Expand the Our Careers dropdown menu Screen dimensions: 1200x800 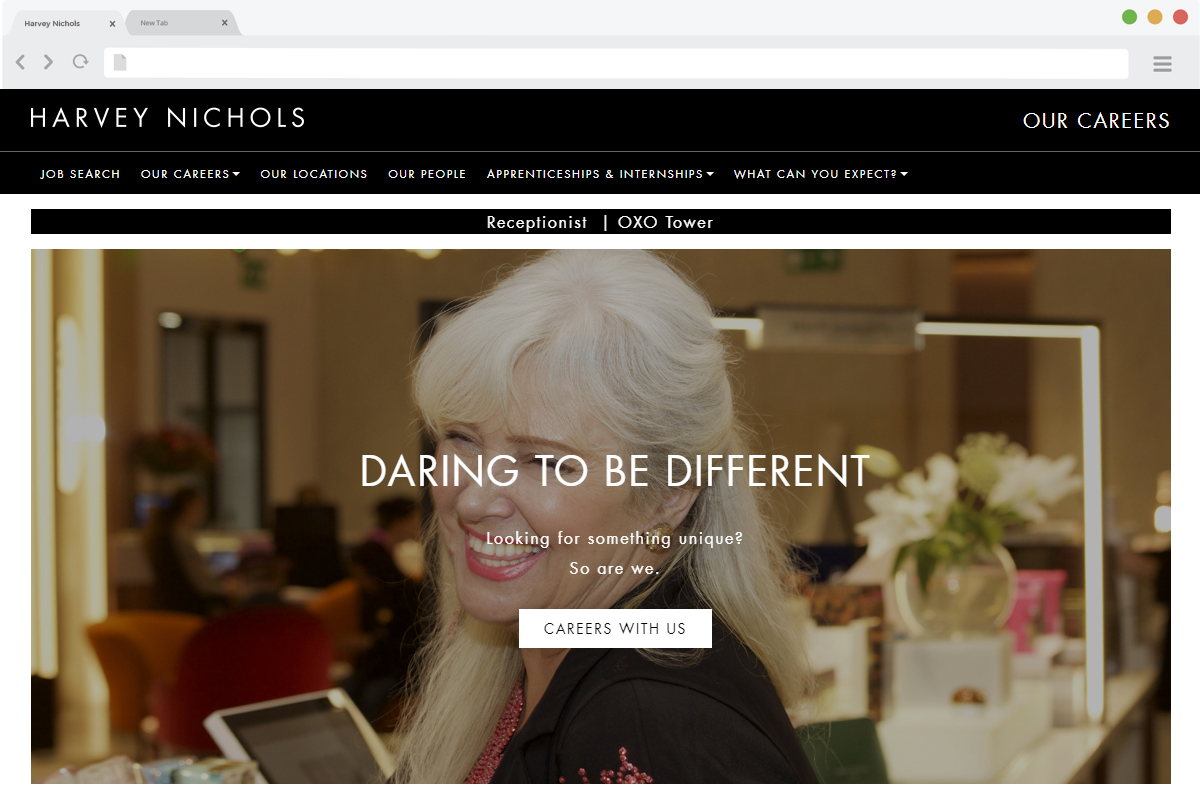(190, 174)
